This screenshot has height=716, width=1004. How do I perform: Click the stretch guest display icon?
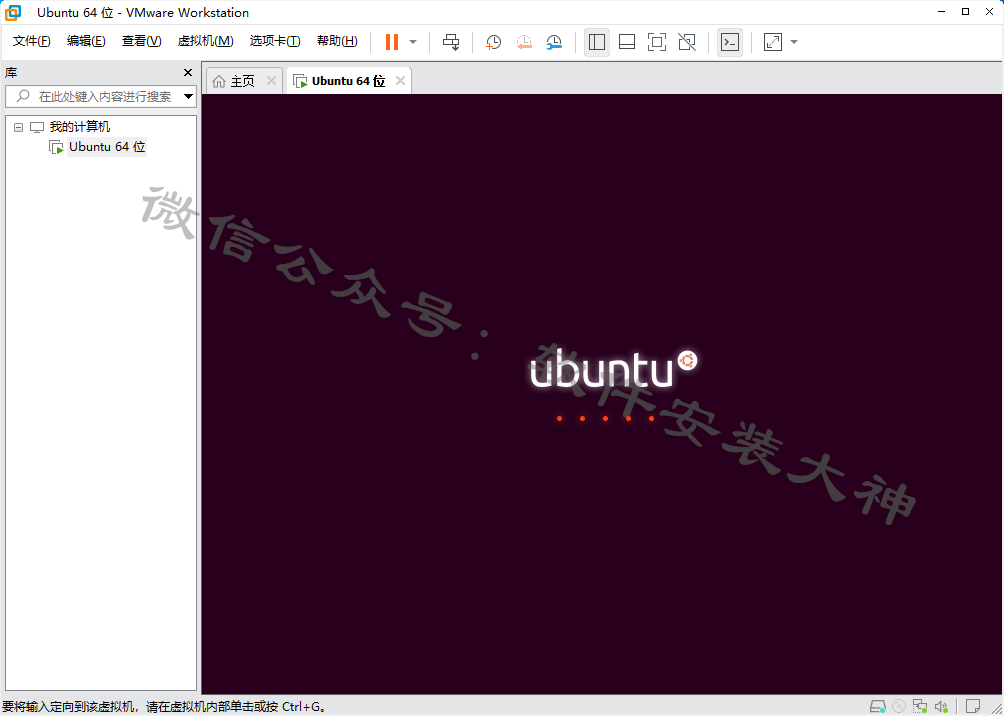(x=773, y=42)
